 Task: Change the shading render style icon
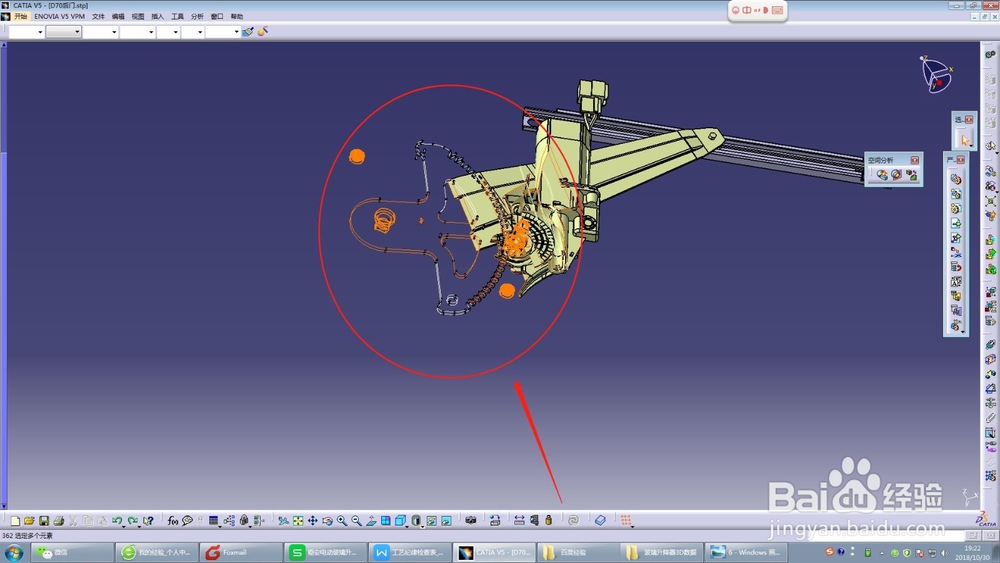pyautogui.click(x=416, y=521)
